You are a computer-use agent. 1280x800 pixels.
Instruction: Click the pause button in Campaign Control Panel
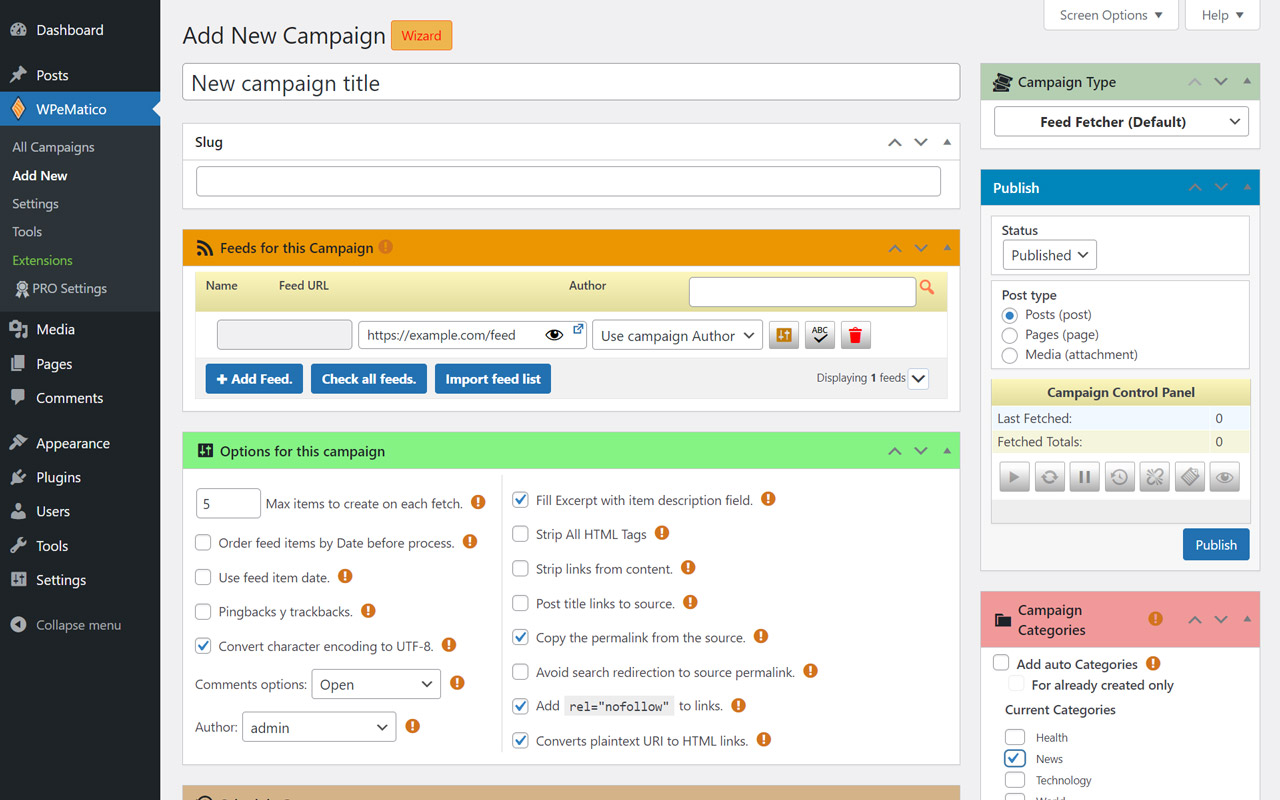coord(1084,477)
